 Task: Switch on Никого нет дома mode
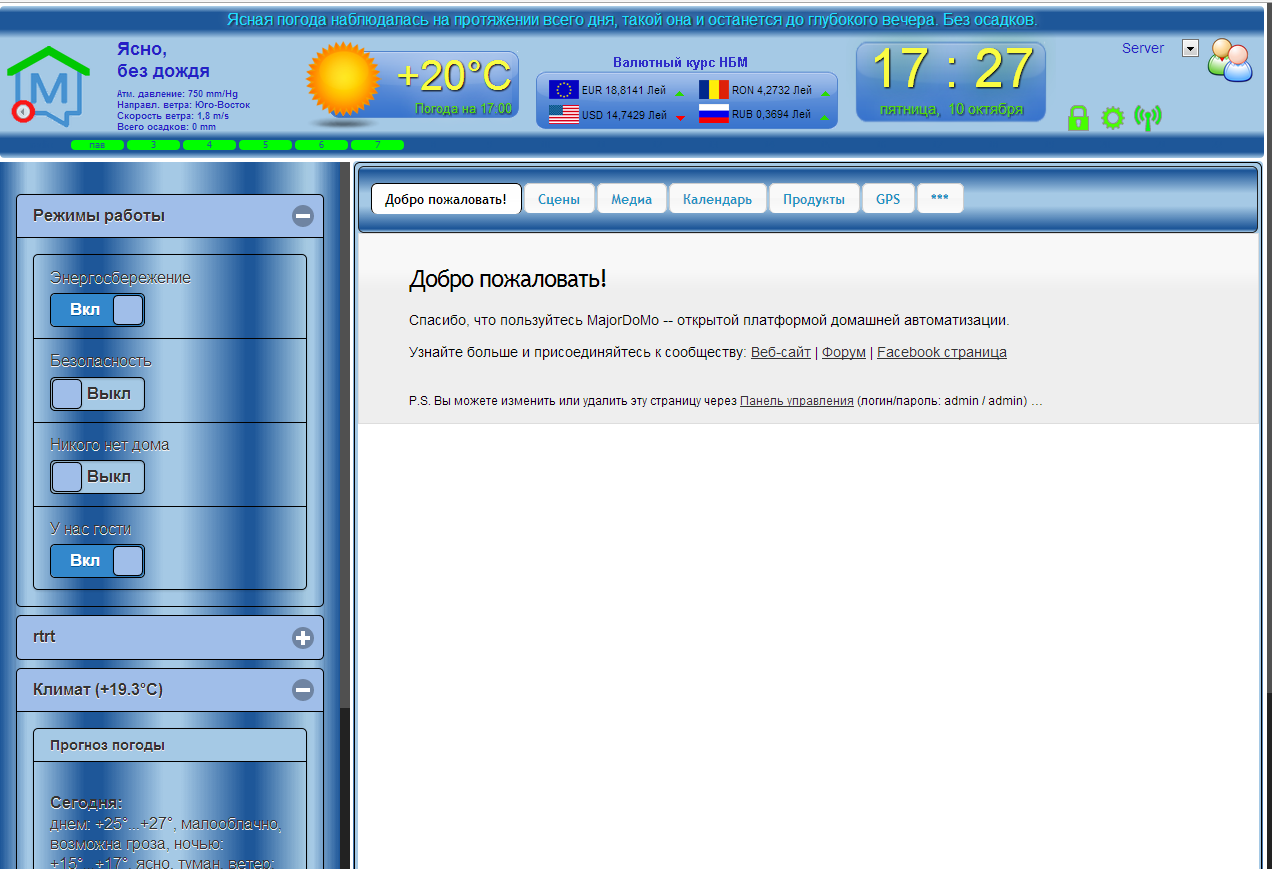(x=97, y=477)
